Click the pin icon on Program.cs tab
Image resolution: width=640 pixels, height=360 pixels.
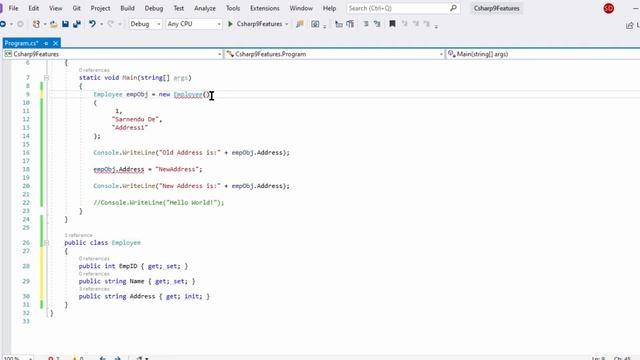(46, 43)
